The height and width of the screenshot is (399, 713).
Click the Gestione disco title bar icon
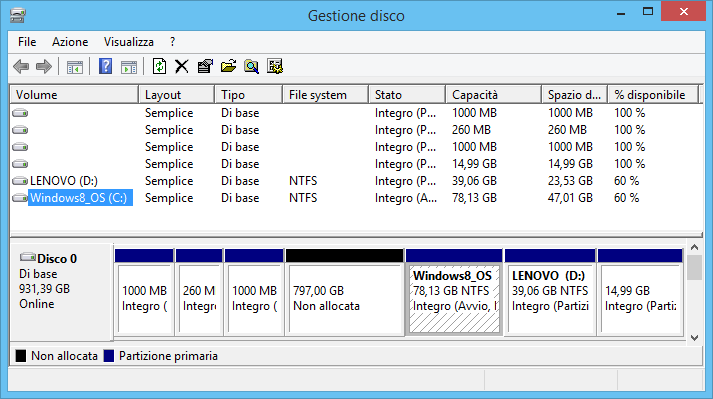coord(18,15)
